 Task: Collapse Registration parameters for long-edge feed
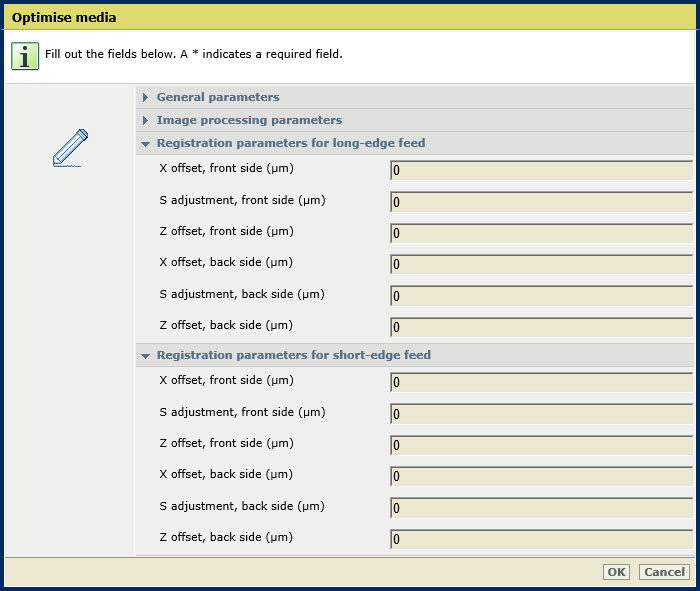pos(291,143)
